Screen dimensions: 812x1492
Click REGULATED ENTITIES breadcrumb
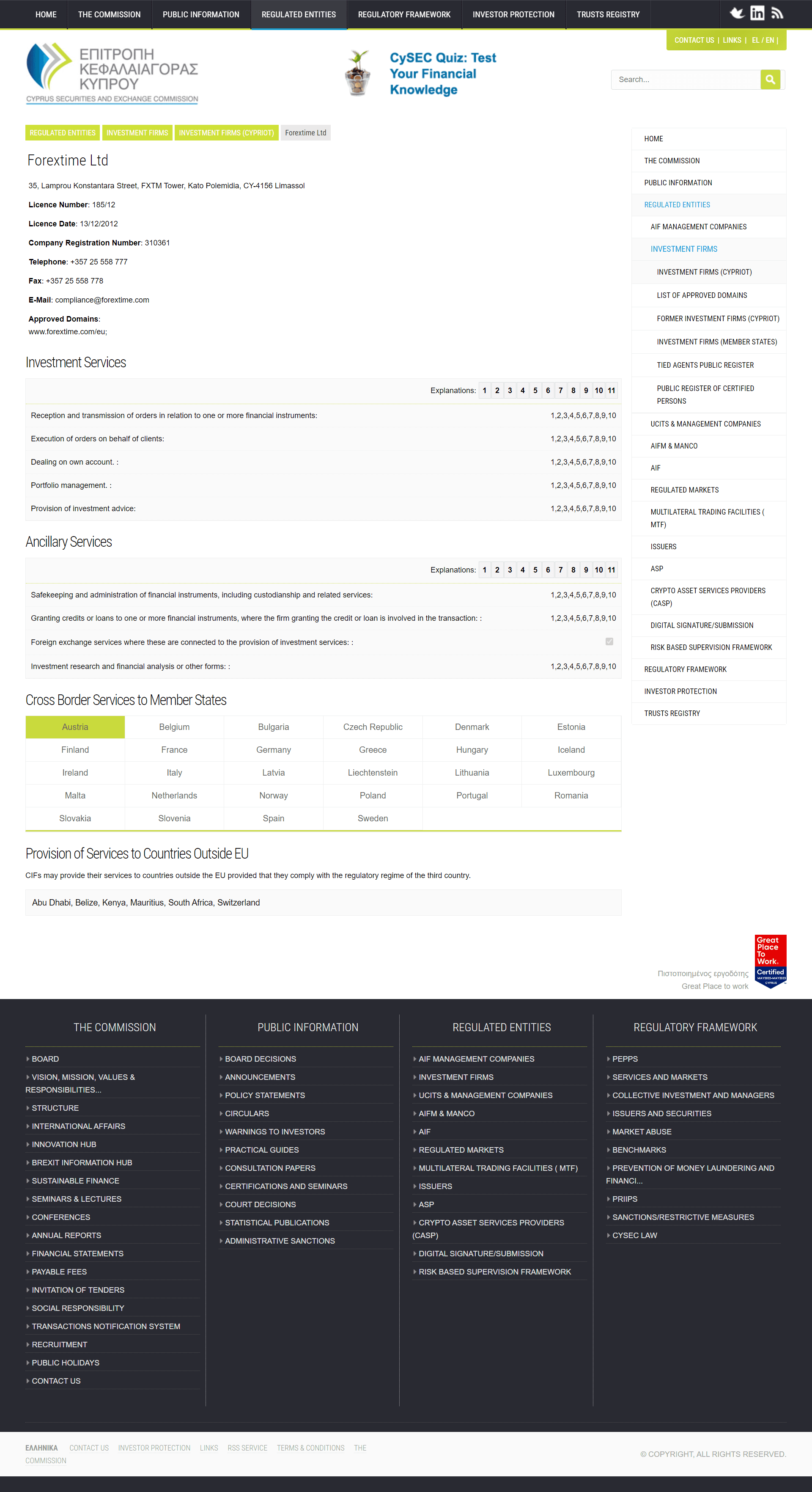63,132
